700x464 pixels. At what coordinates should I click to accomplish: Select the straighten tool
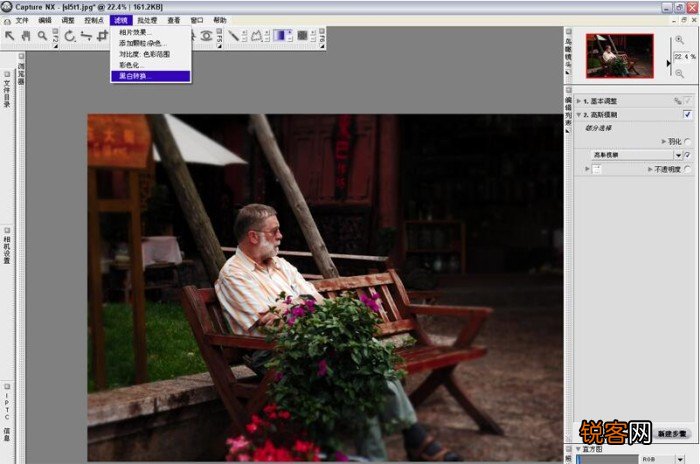(86, 36)
